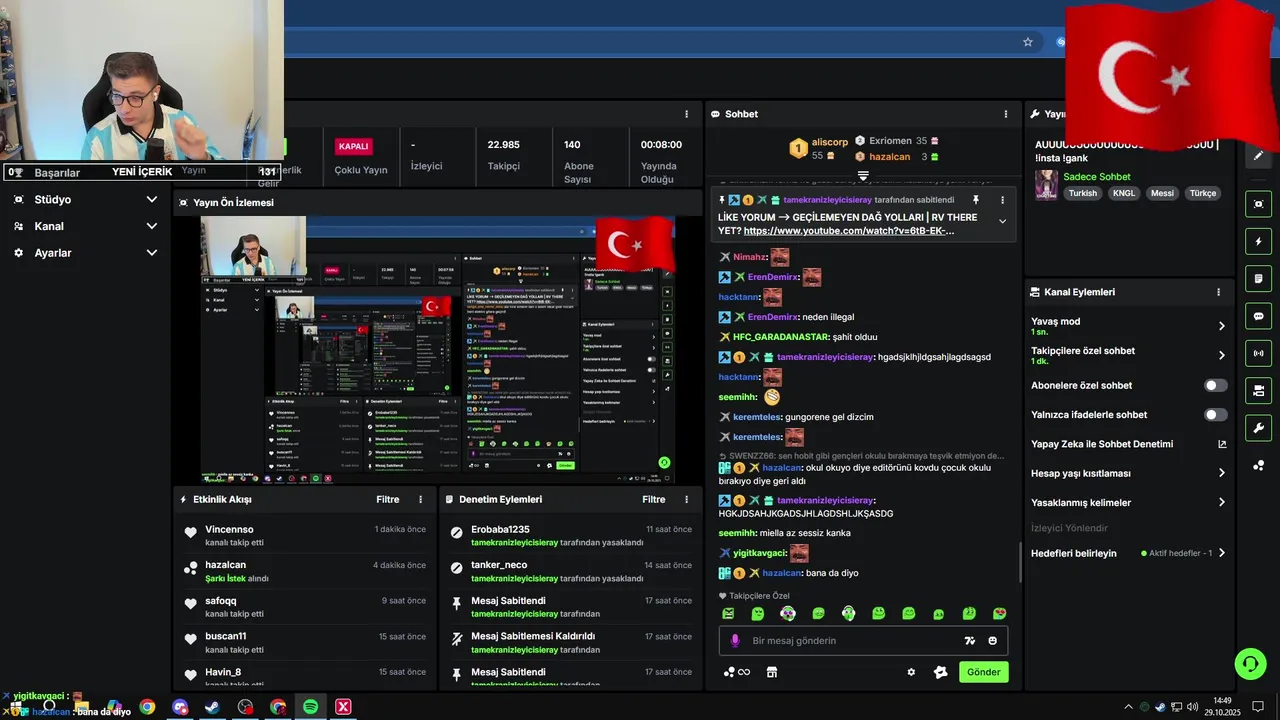Open Yavaş mod options arrow
Screen dimensions: 1280x720
pyautogui.click(x=1221, y=326)
